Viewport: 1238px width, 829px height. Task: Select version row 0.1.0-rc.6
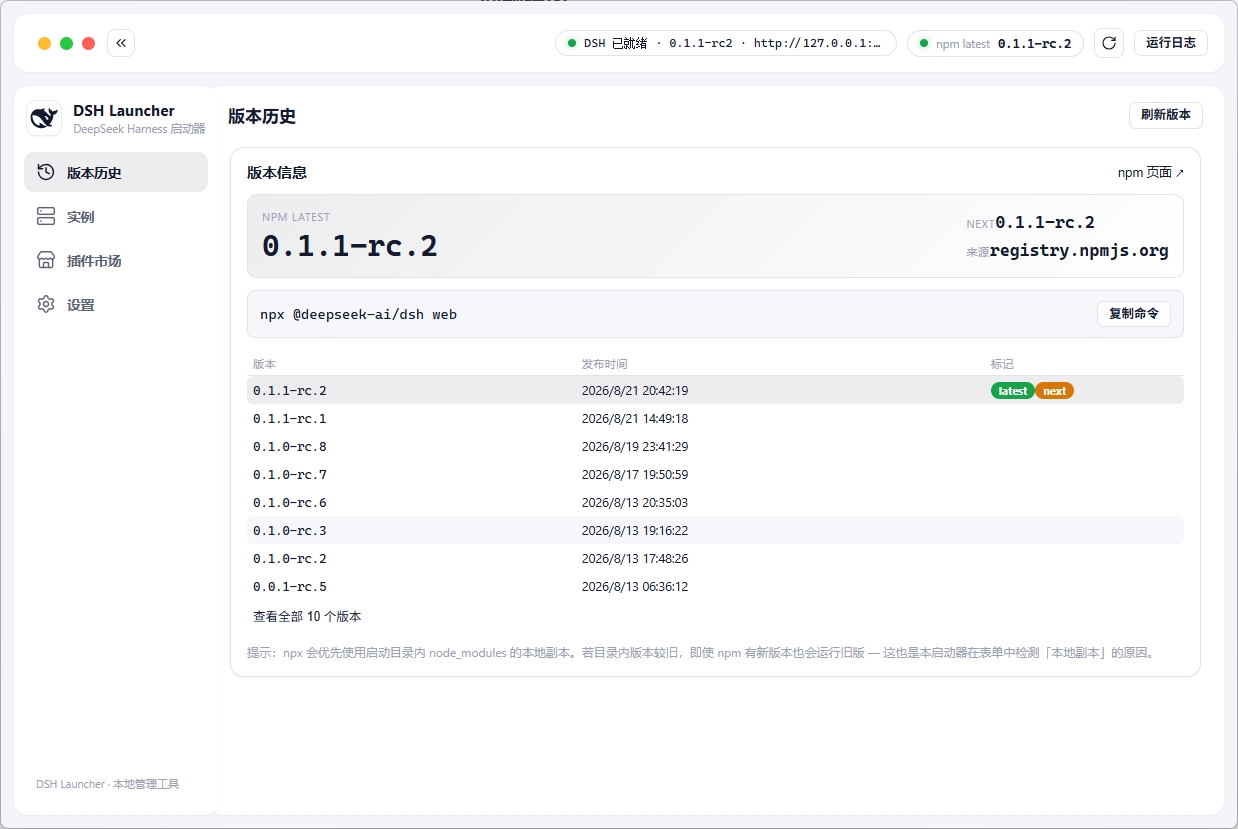pyautogui.click(x=715, y=502)
